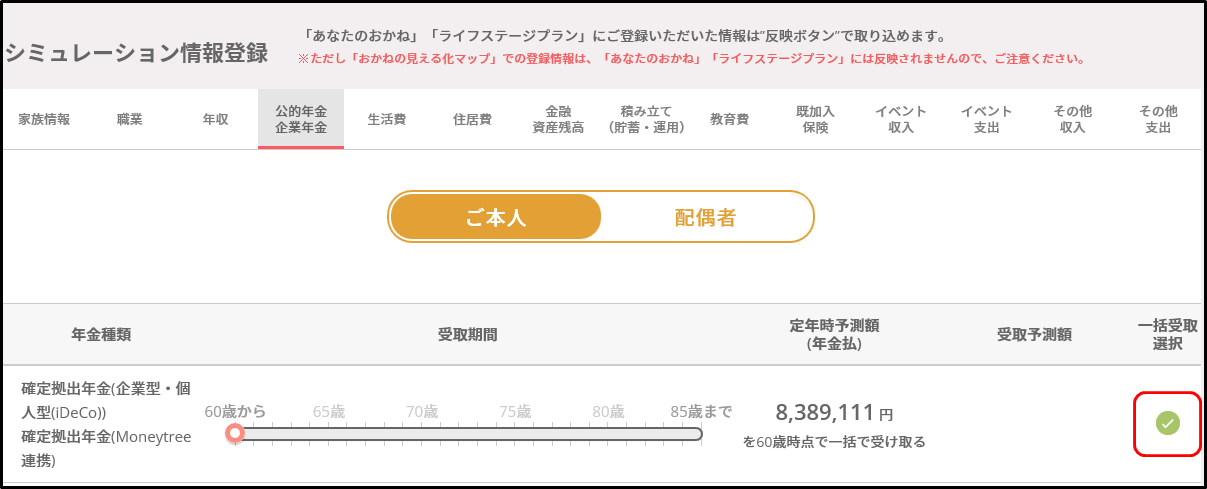
Task: Switch to the 金融資産残高 tab
Action: 558,119
